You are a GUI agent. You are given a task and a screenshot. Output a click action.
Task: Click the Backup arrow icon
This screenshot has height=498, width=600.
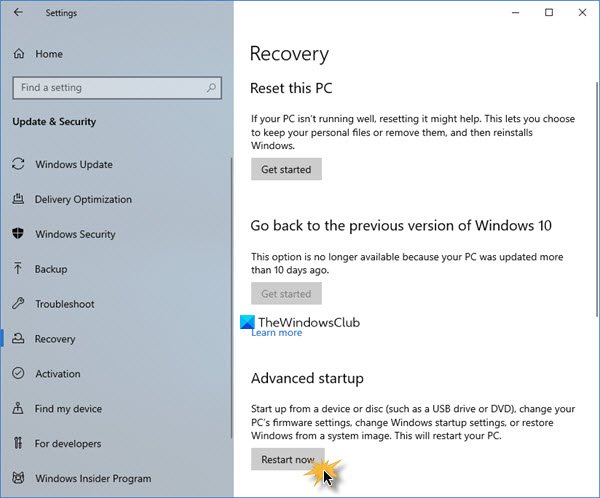coord(18,269)
